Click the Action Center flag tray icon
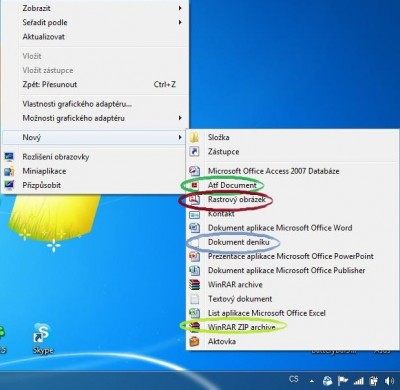The width and height of the screenshot is (400, 390). pos(343,381)
